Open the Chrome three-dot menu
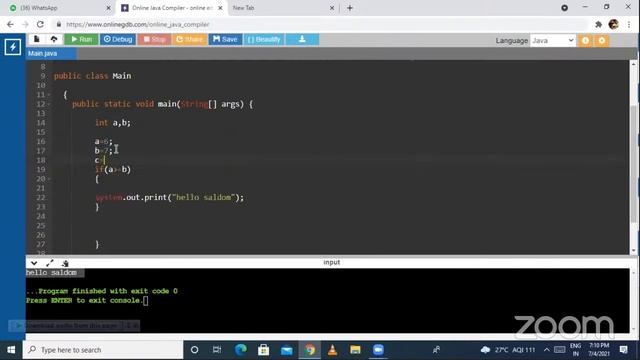640x360 pixels. (x=629, y=24)
